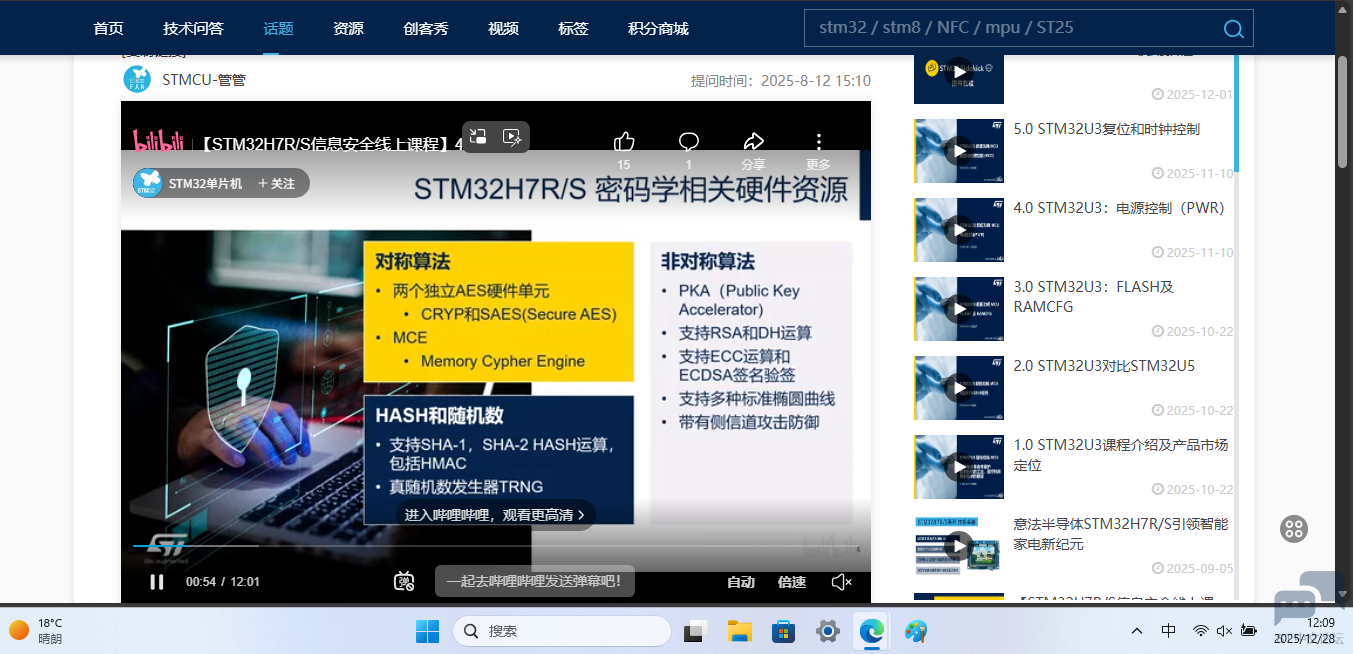Open 2.0 STM32U3对比STM32U5 link

pos(1104,366)
